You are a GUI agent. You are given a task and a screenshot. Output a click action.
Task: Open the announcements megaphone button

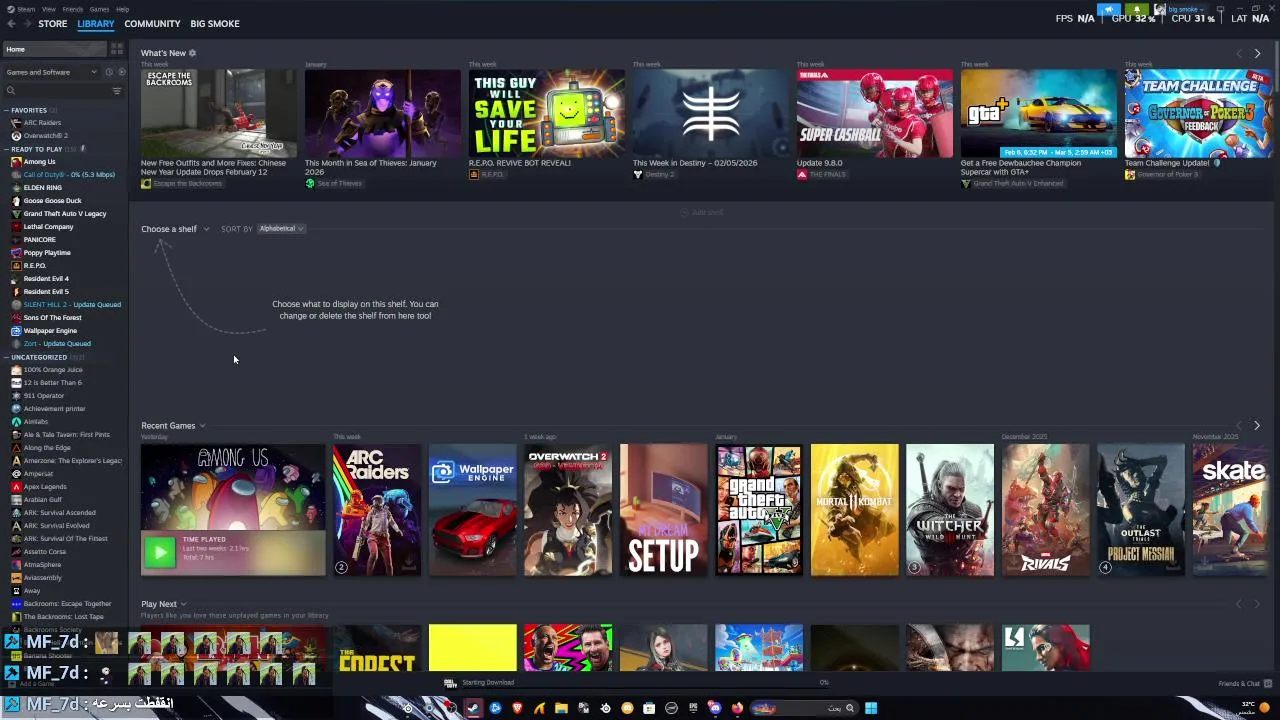coord(1109,9)
